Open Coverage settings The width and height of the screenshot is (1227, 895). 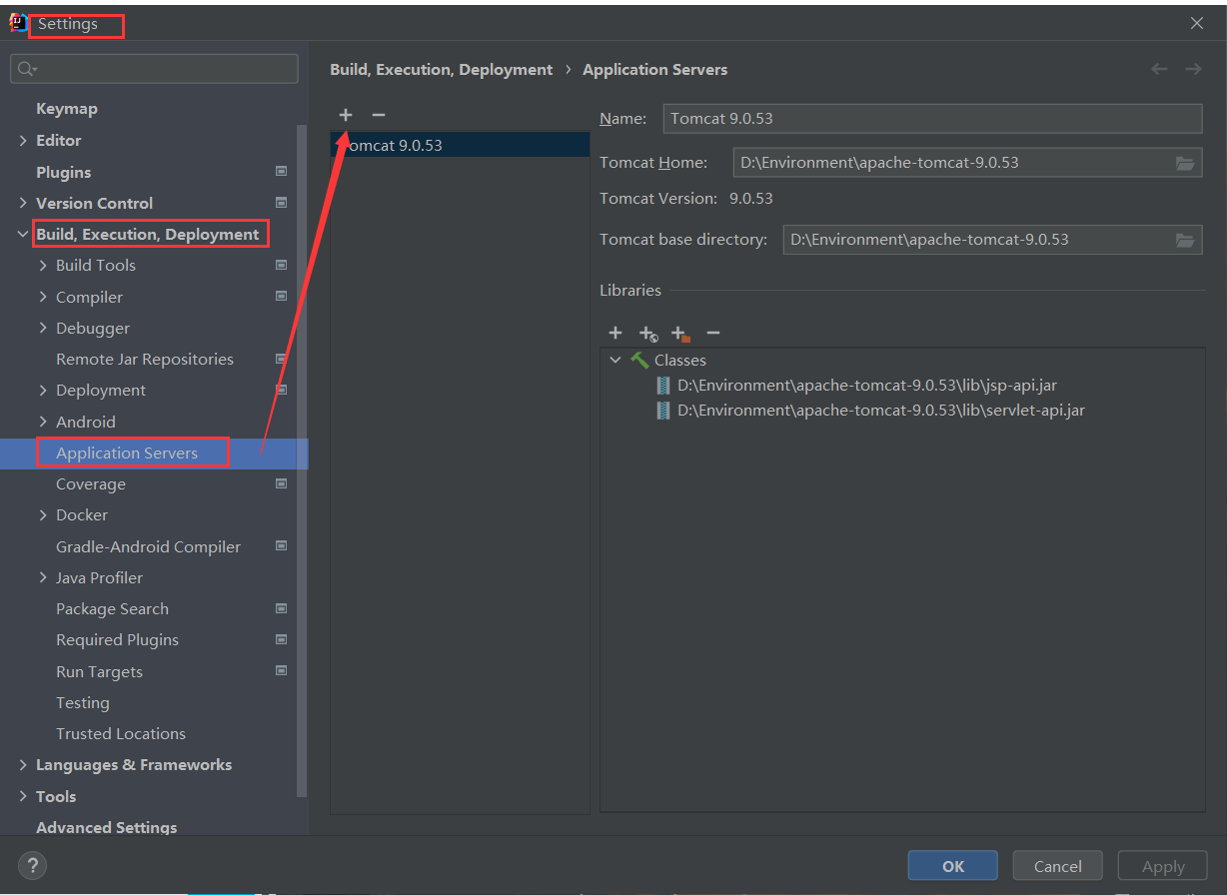coord(91,484)
